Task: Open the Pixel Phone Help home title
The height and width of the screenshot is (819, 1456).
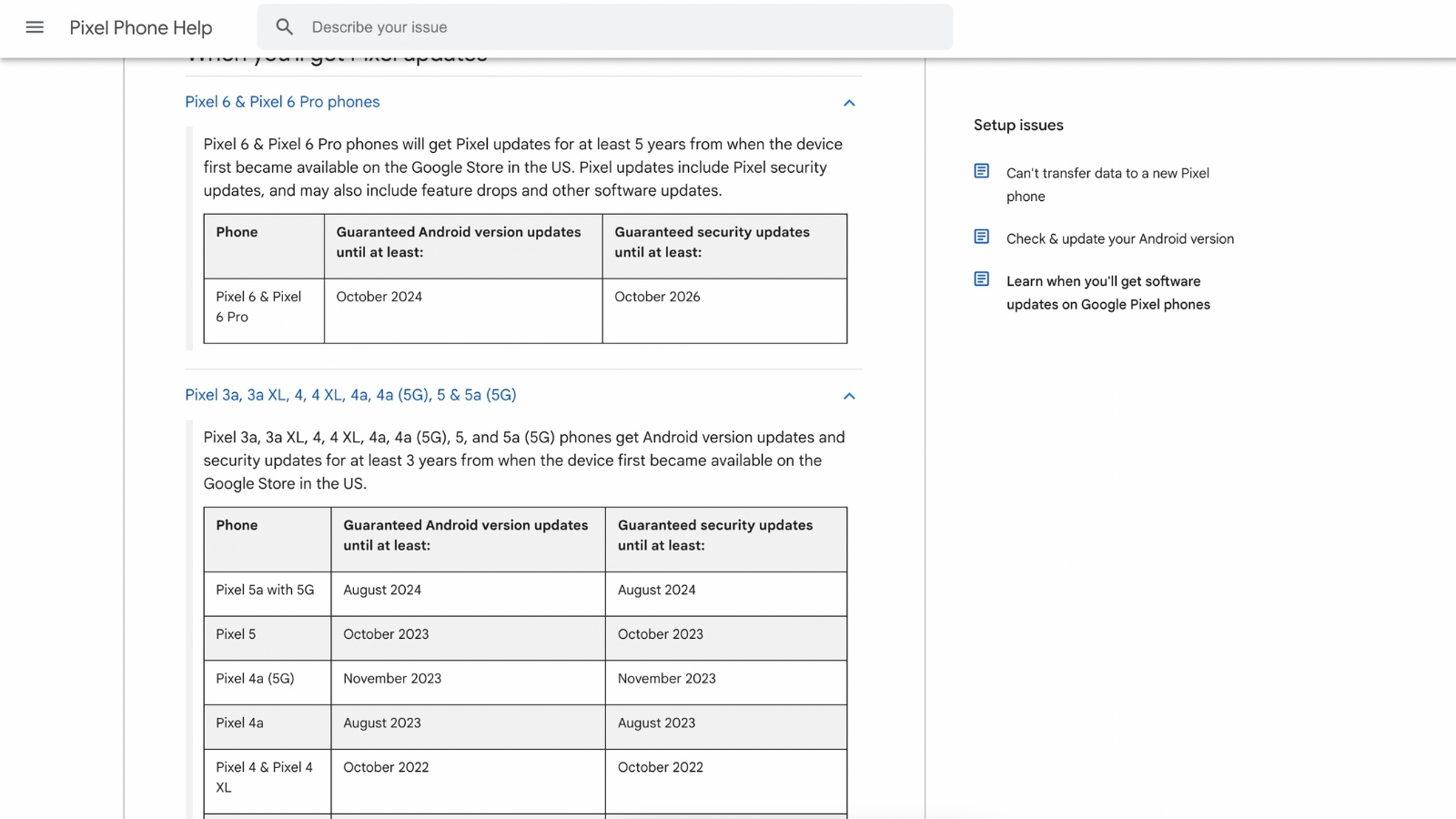Action: [x=141, y=27]
